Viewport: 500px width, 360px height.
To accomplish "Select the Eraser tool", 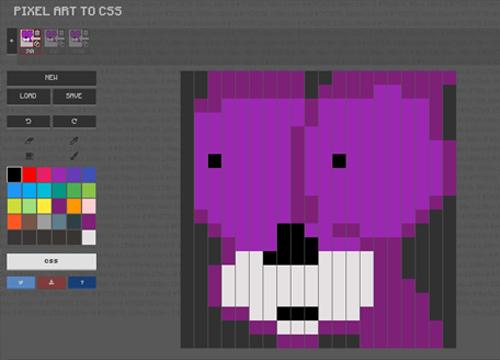I will coord(29,141).
